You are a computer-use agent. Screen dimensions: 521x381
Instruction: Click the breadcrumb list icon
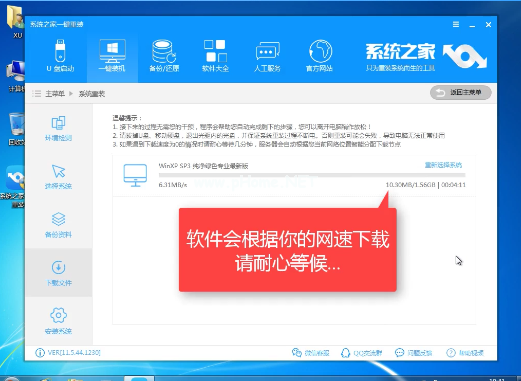(x=36, y=94)
